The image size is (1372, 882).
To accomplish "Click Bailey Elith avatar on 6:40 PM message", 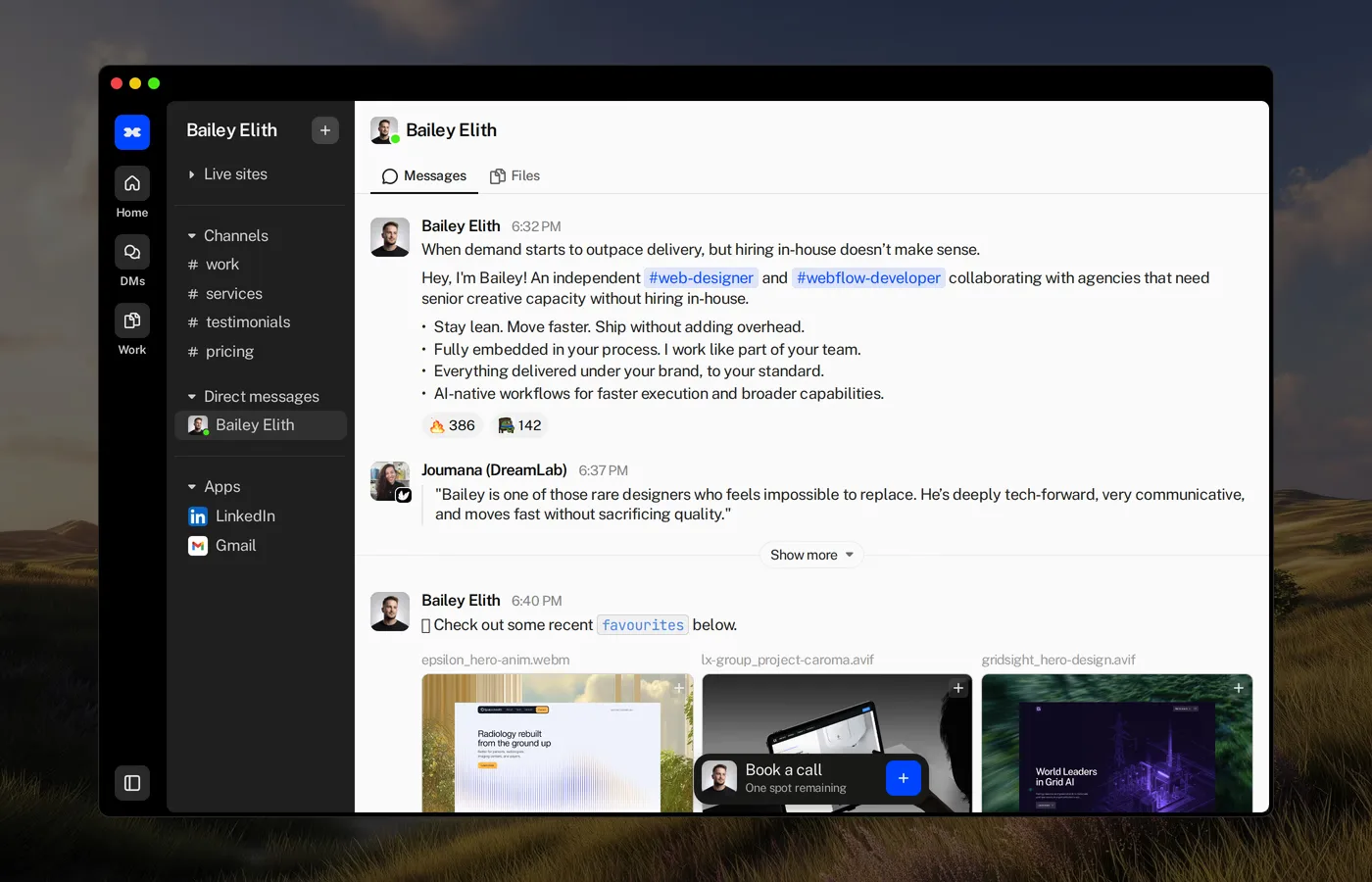I will pos(390,612).
